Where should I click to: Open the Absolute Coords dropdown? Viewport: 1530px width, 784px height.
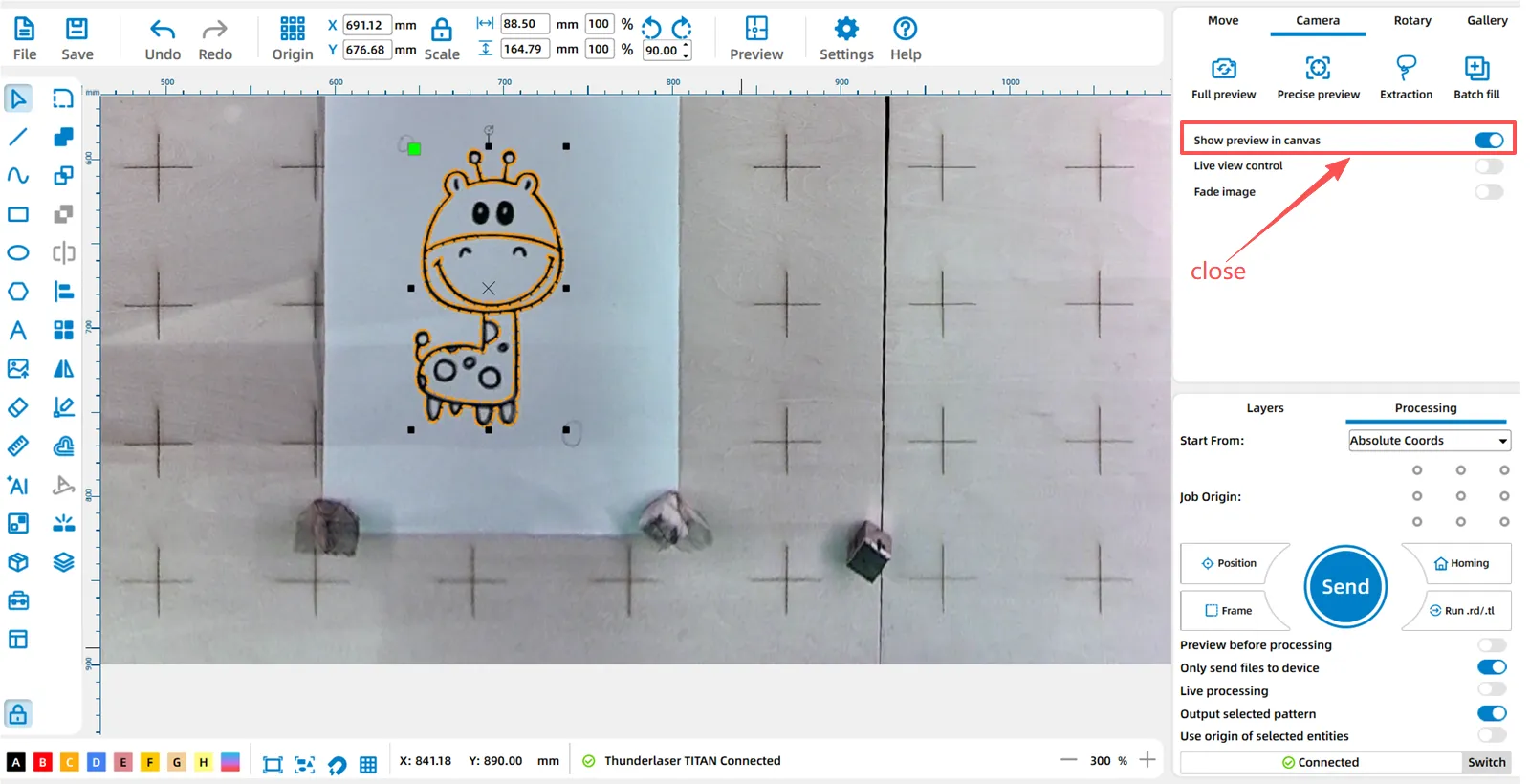pos(1428,441)
